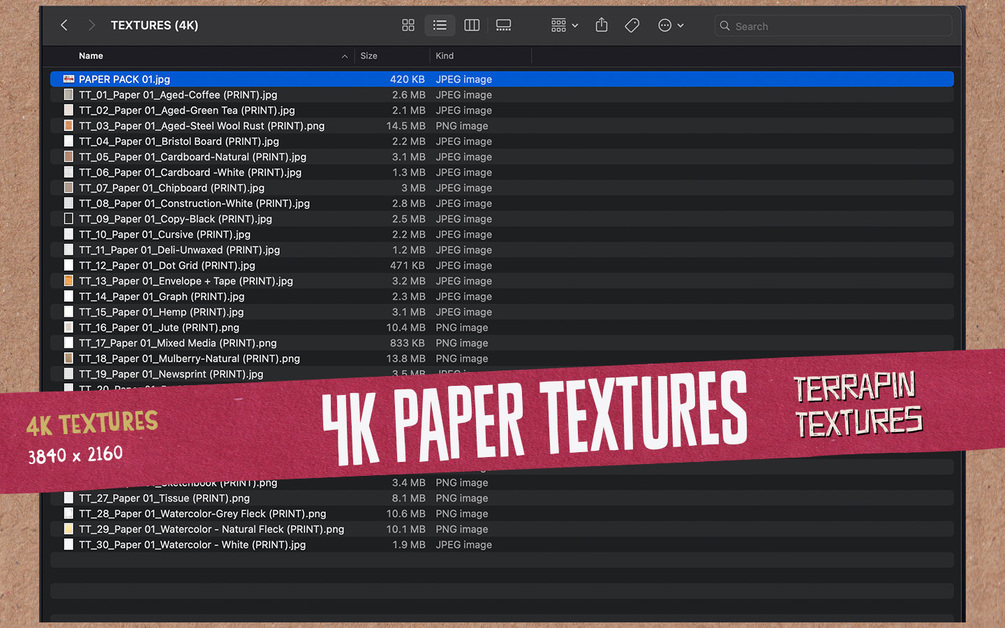1005x628 pixels.
Task: Switch to gallery view
Action: (x=504, y=25)
